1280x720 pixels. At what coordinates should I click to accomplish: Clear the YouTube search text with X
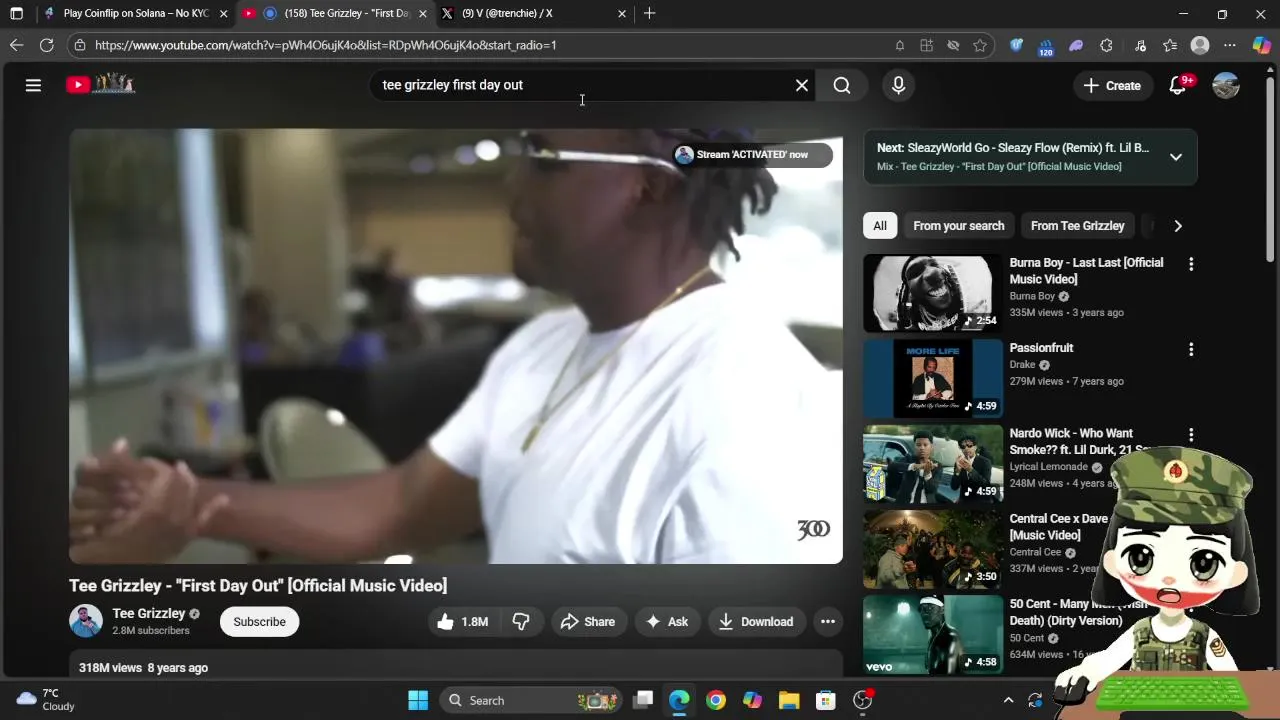point(801,85)
